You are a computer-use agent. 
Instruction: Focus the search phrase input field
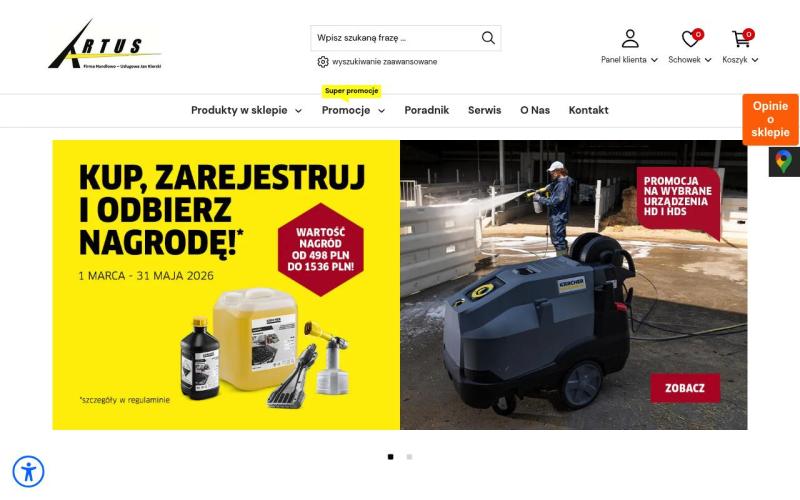point(395,38)
